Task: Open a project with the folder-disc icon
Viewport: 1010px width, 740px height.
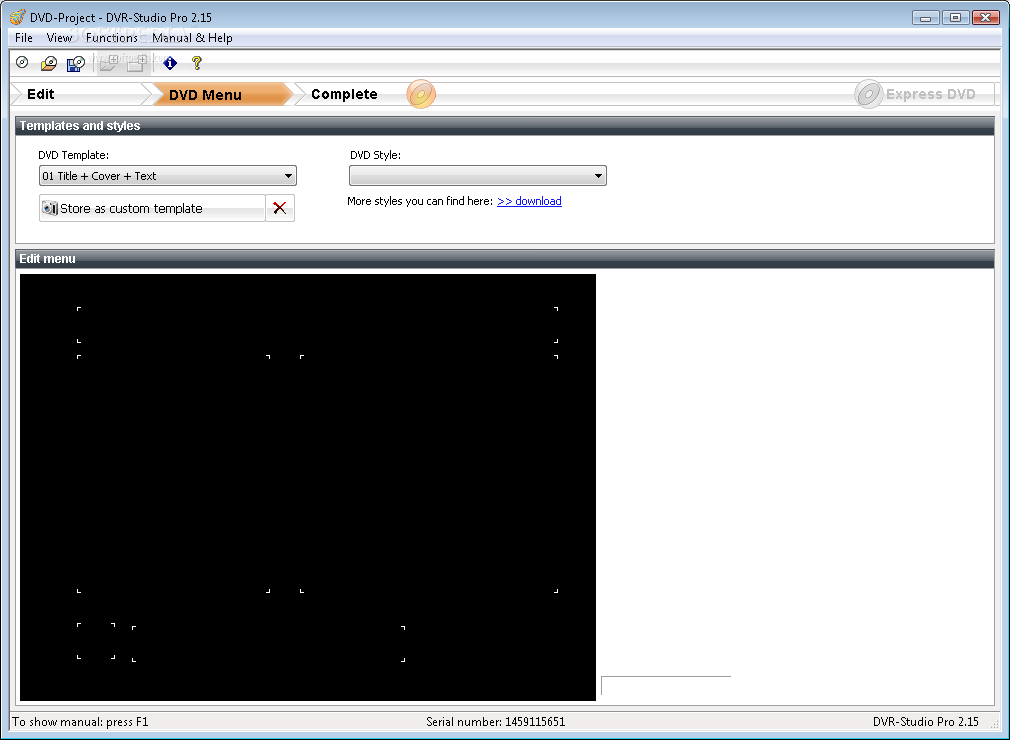Action: [48, 63]
